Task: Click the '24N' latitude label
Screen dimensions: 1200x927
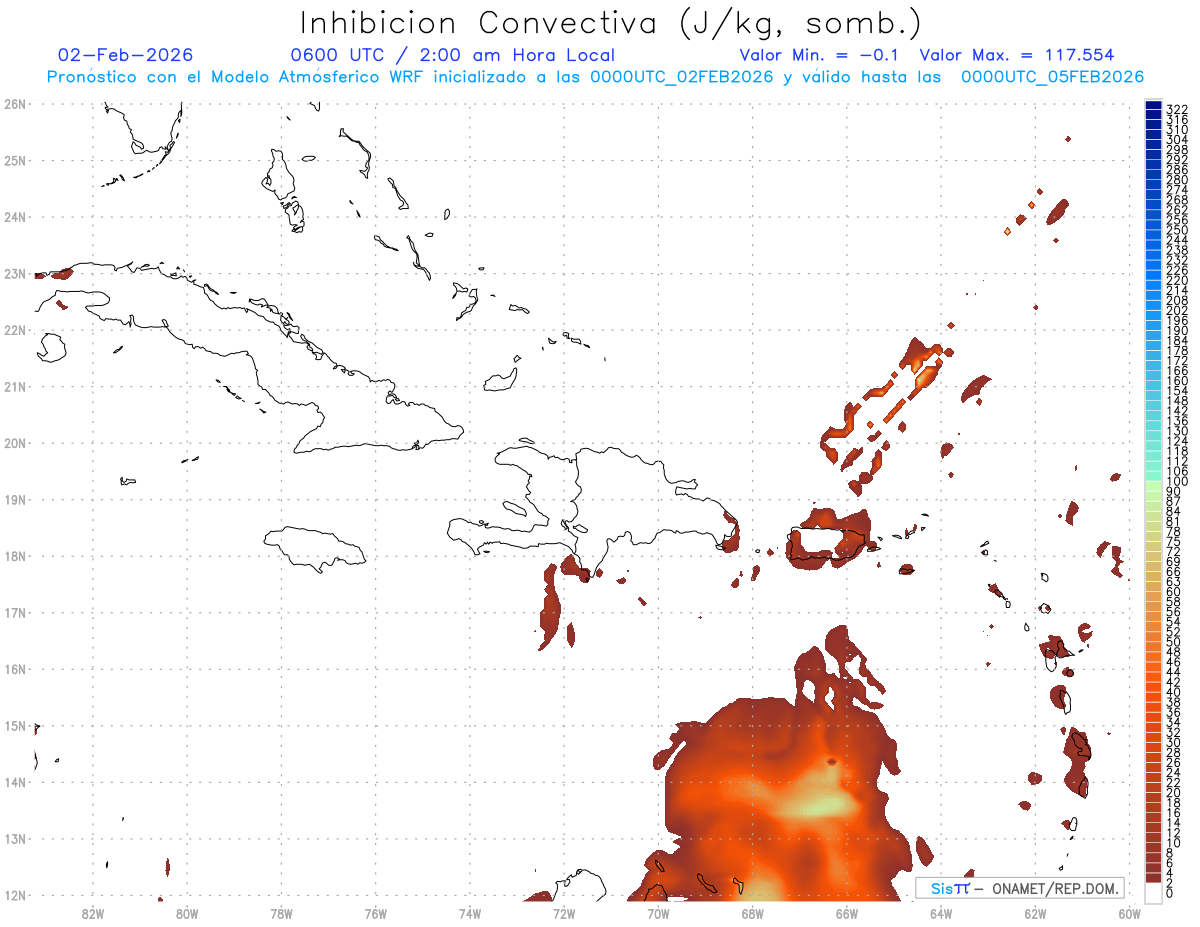Action: [x=14, y=217]
